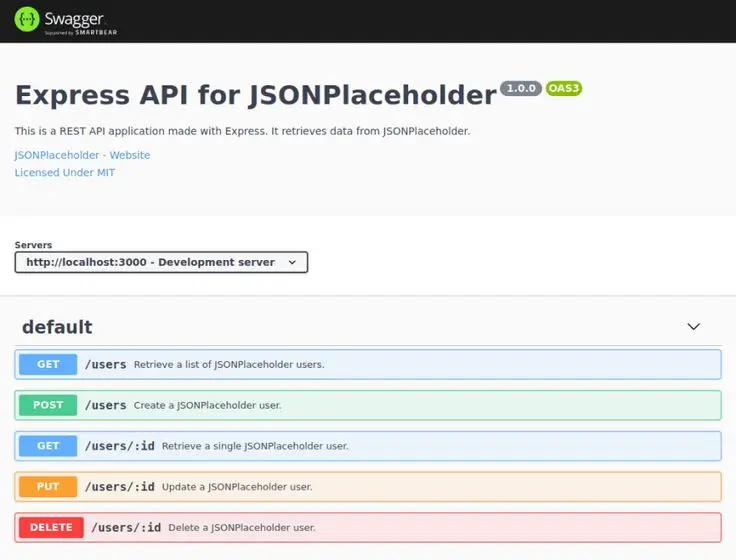
Task: Click the 'Create a JSONPlaceholder user.' description
Action: (x=207, y=405)
